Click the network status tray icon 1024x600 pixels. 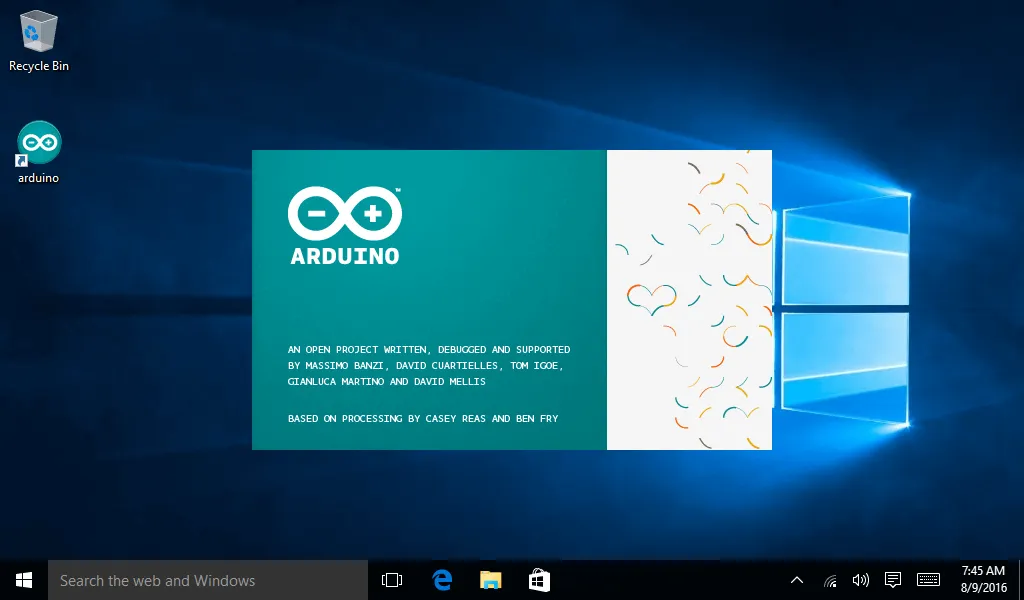tap(829, 580)
